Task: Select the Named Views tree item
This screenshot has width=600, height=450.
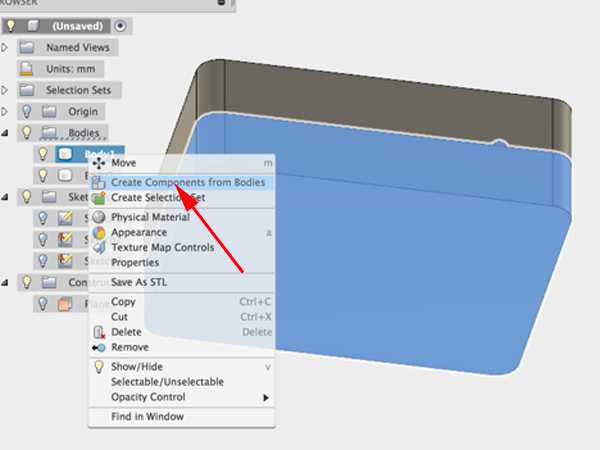Action: click(x=78, y=47)
